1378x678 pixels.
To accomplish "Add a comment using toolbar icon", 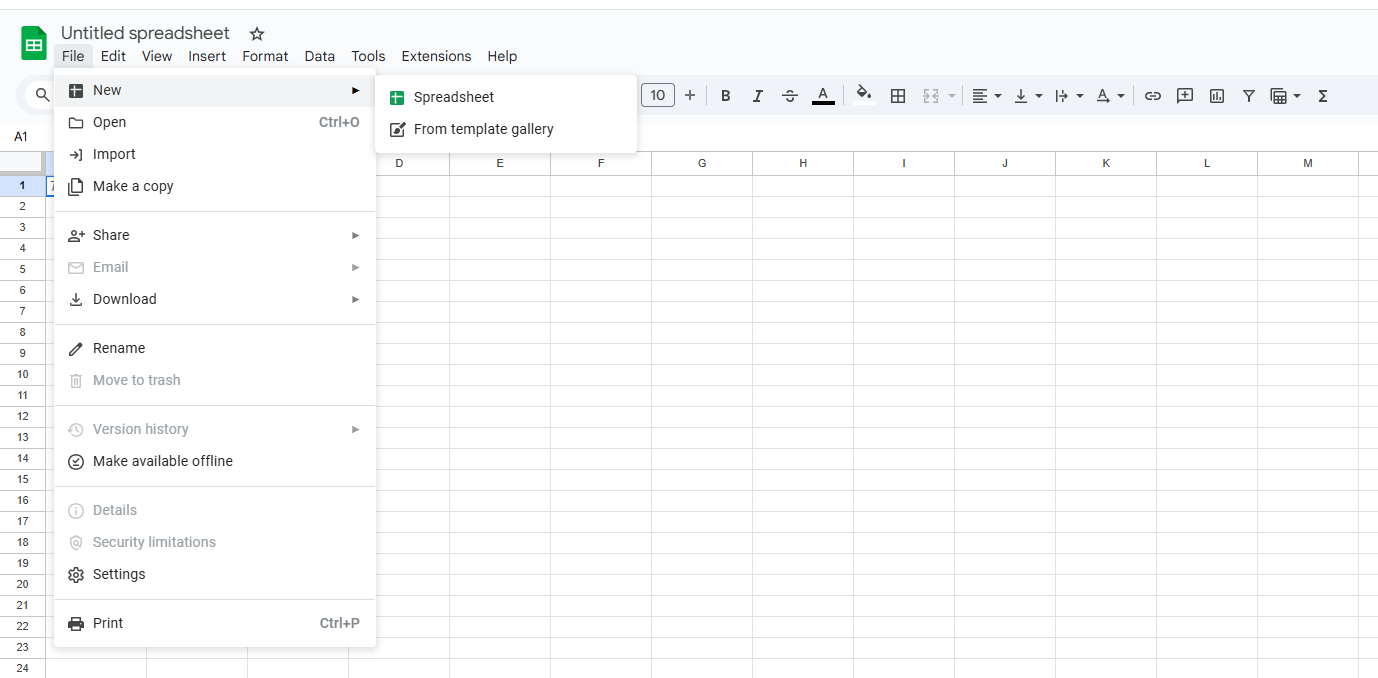I will coord(1185,96).
